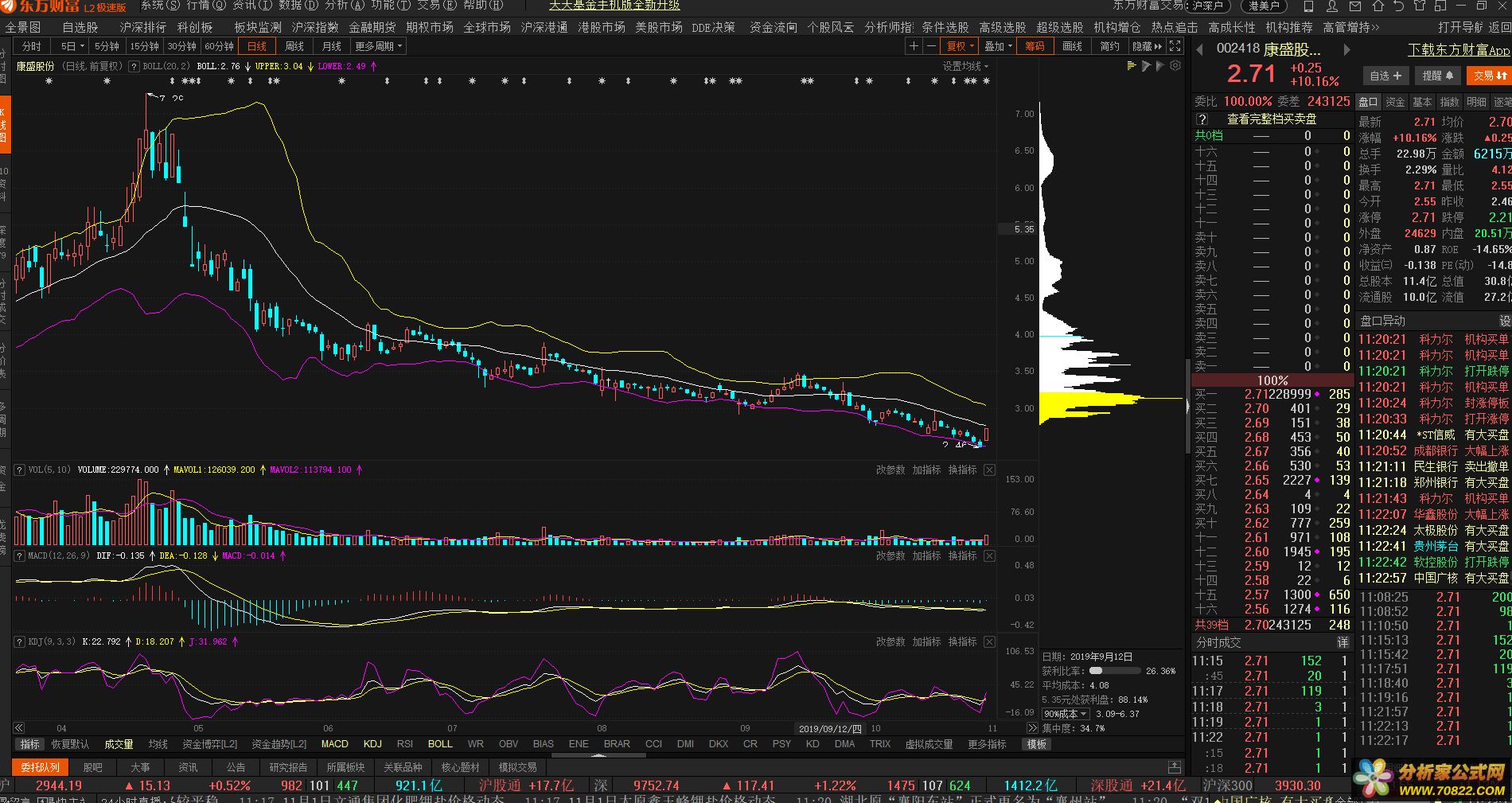Click the question mark beside 查看完整档买卖盘
Screen dimensions: 1512x803
[1202, 119]
